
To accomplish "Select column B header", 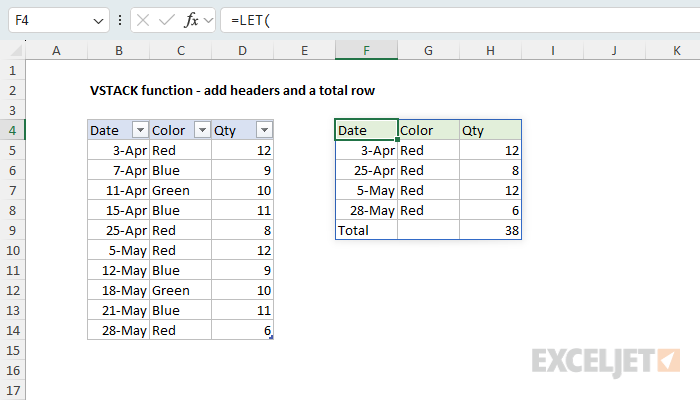I will click(119, 50).
